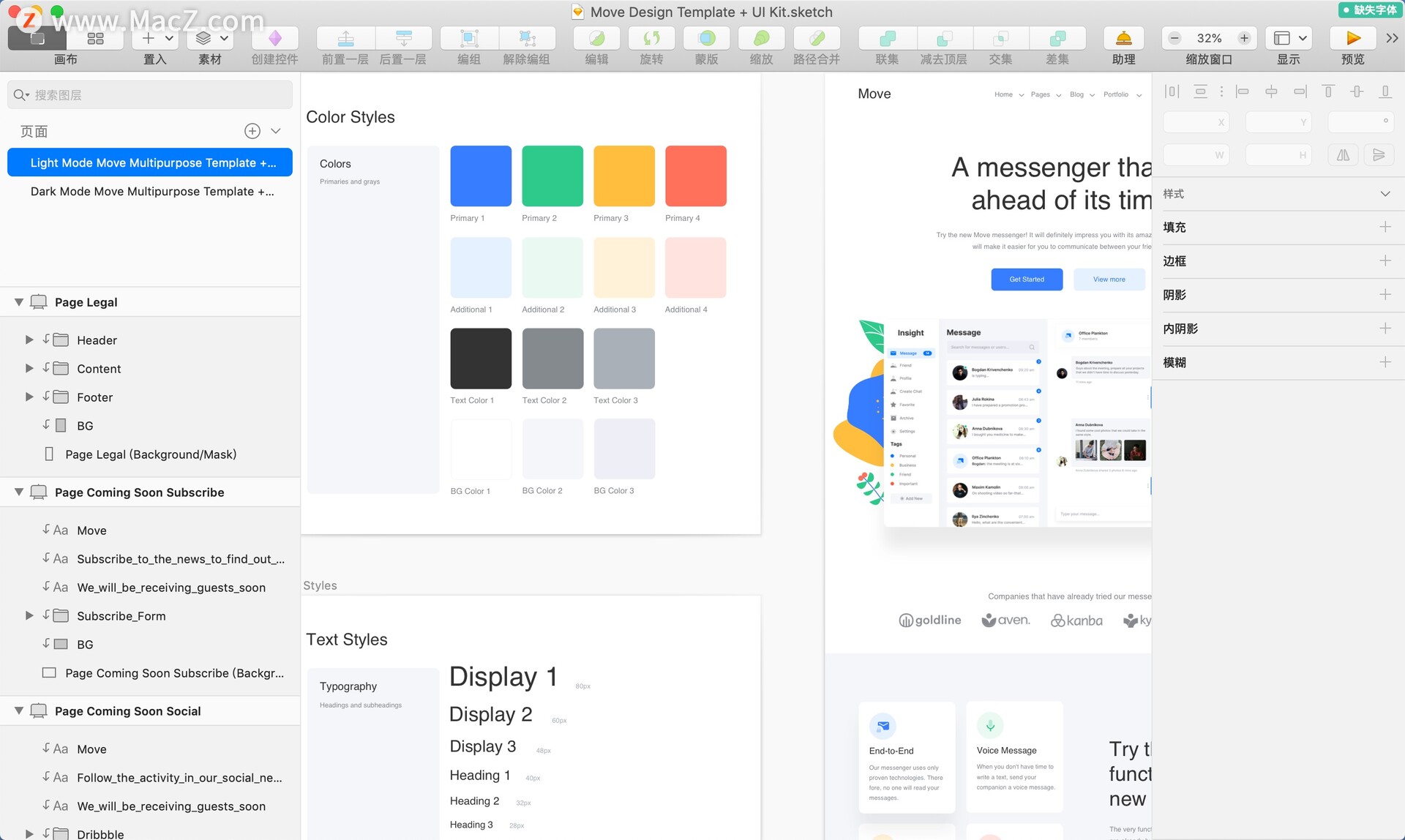The height and width of the screenshot is (840, 1405).
Task: Click the Rotate (旋转) tool icon
Action: click(x=651, y=38)
